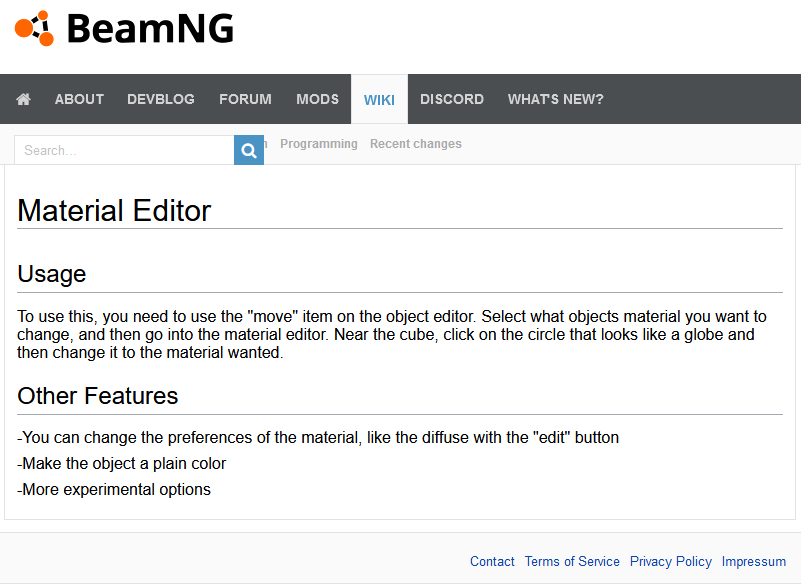801x586 pixels.
Task: Open the Impressum footer link
Action: pos(753,561)
